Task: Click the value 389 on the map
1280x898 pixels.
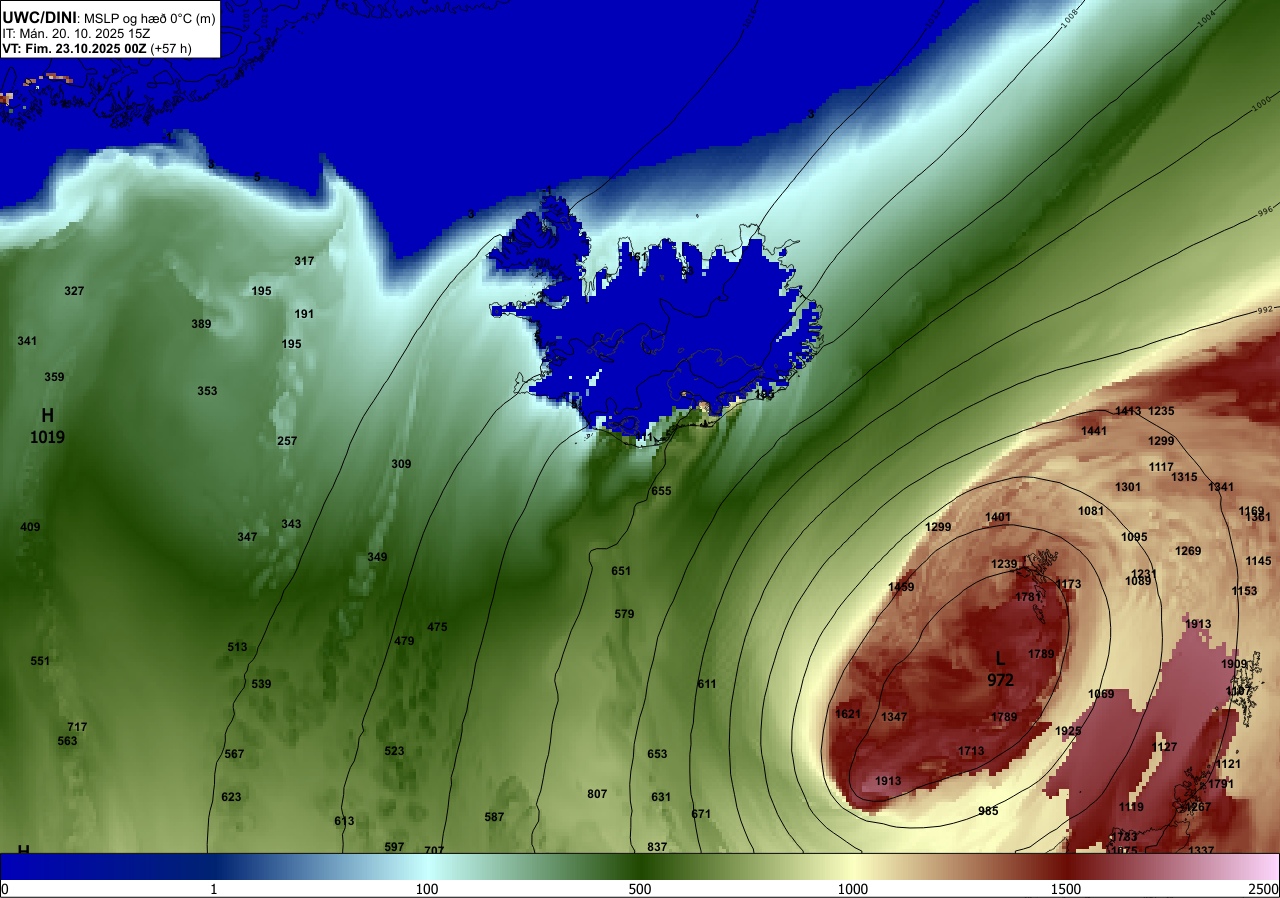Action: 201,324
